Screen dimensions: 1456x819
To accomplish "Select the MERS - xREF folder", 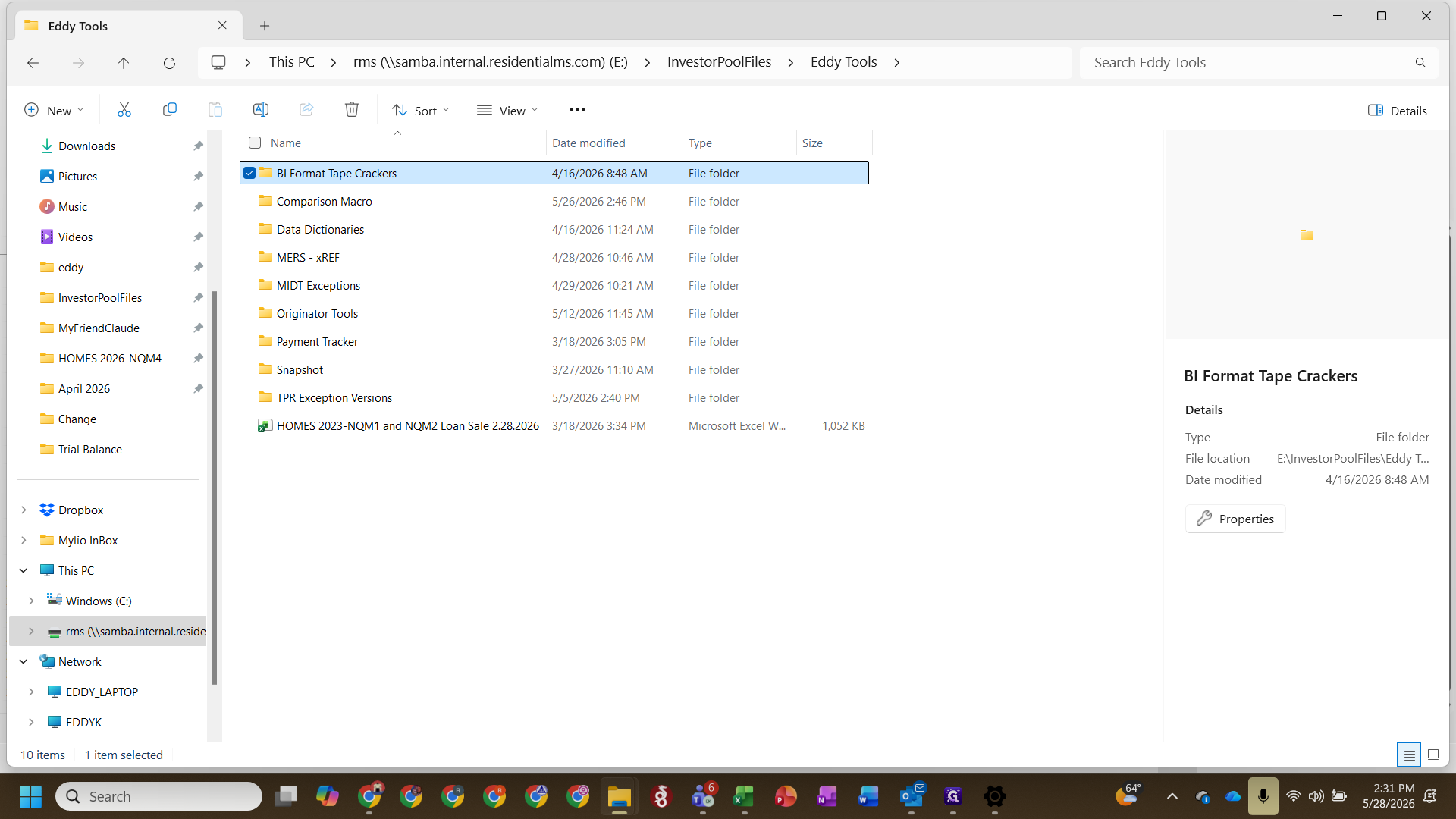I will (x=554, y=257).
